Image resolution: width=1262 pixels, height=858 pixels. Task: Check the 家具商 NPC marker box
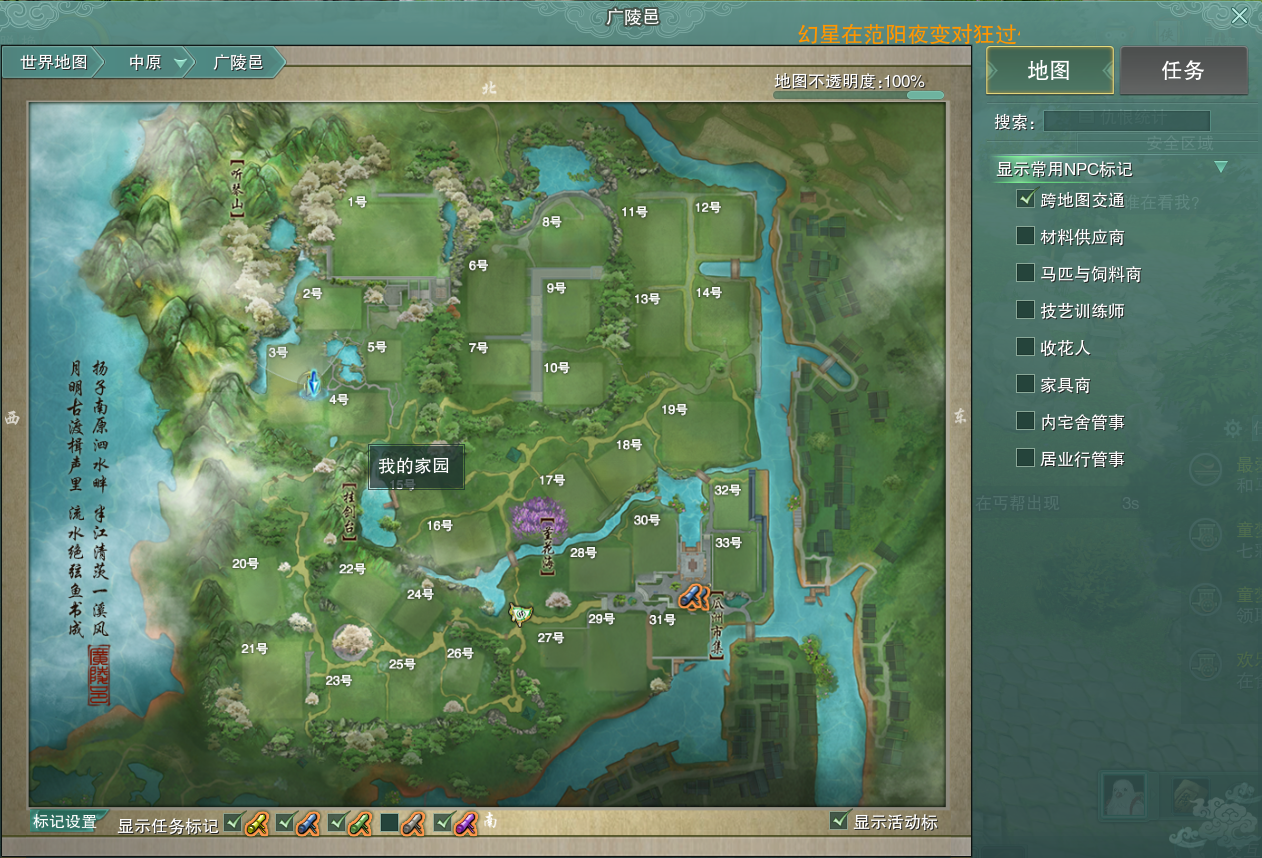(x=1025, y=384)
